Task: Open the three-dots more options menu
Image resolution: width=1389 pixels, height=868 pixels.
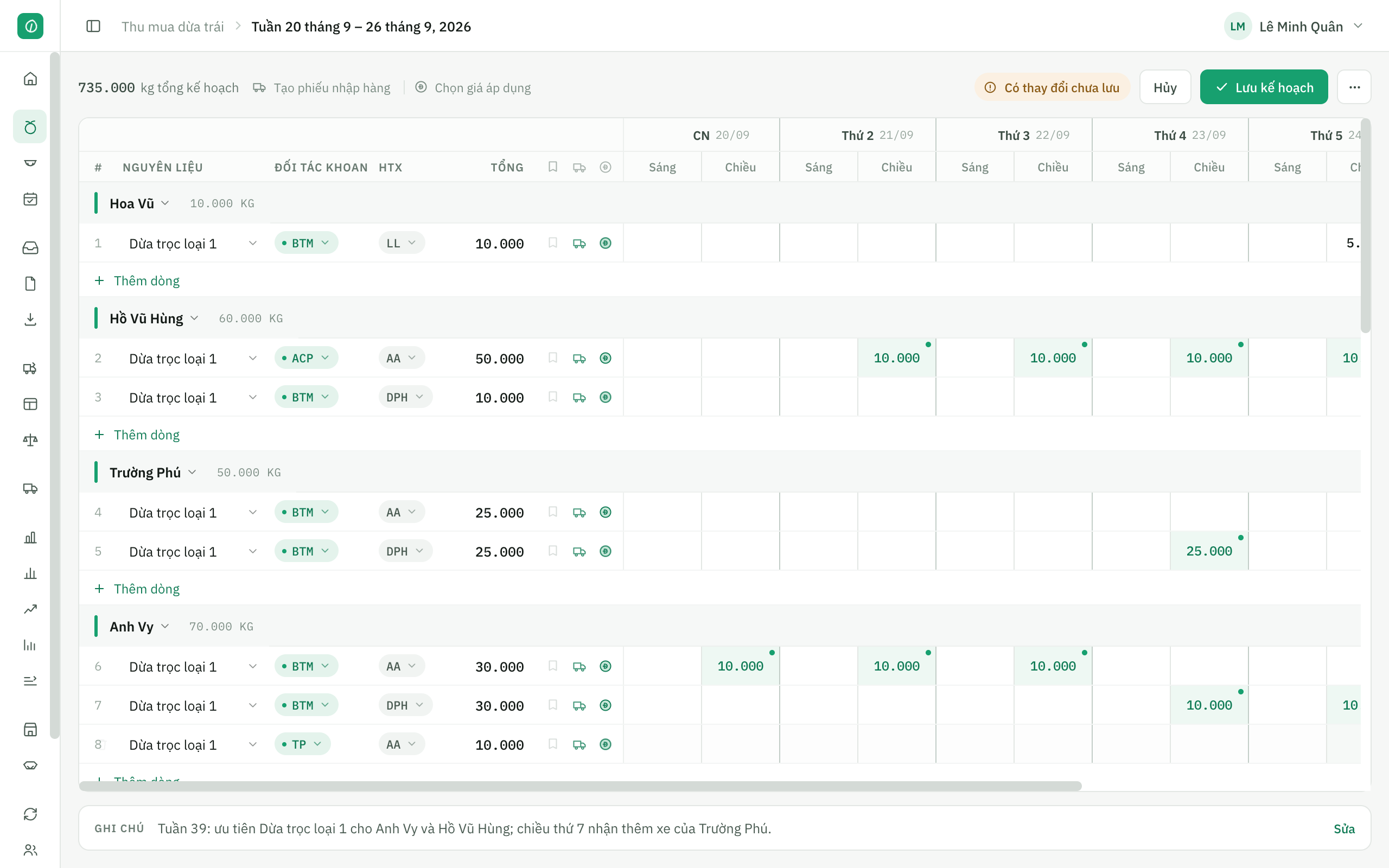Action: (x=1354, y=87)
